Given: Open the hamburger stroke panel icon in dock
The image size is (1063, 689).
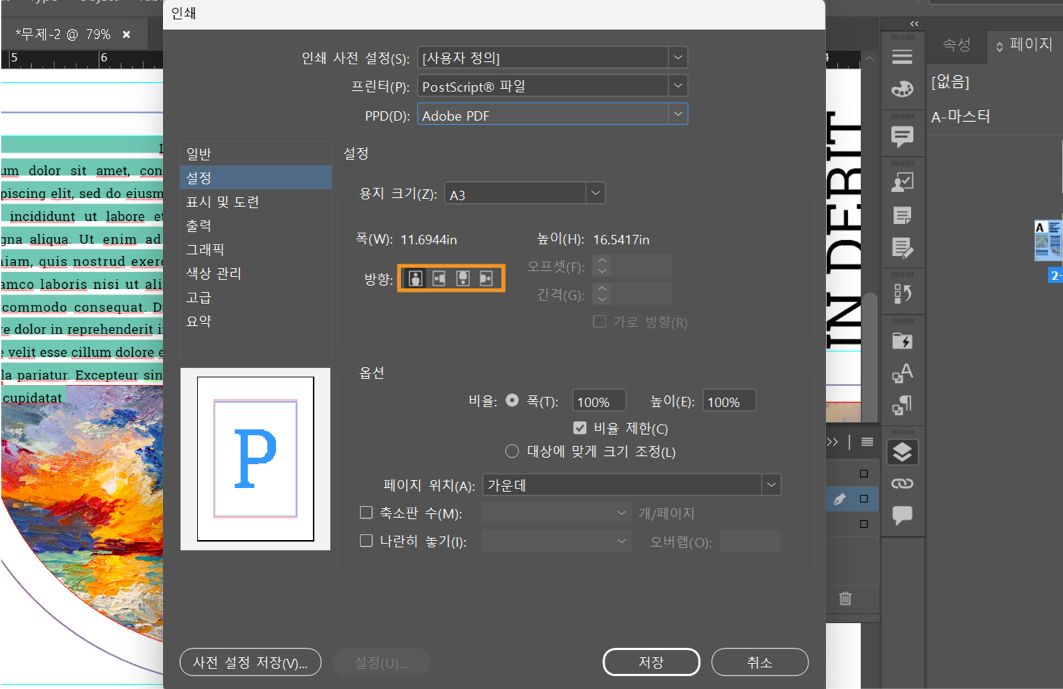Looking at the screenshot, I should point(902,57).
